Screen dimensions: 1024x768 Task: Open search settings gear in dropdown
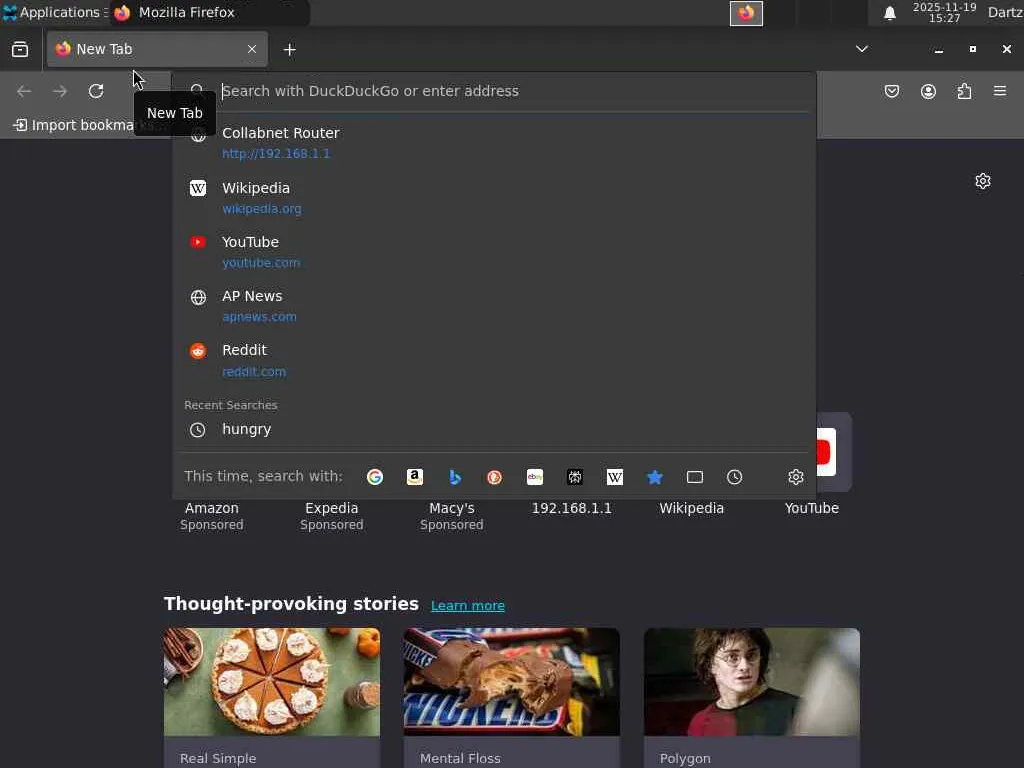click(x=795, y=477)
